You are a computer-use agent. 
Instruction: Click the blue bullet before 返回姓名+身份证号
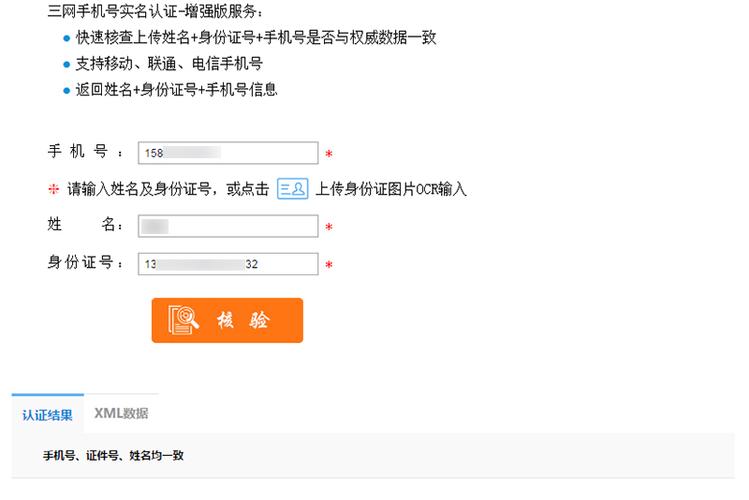tap(66, 91)
